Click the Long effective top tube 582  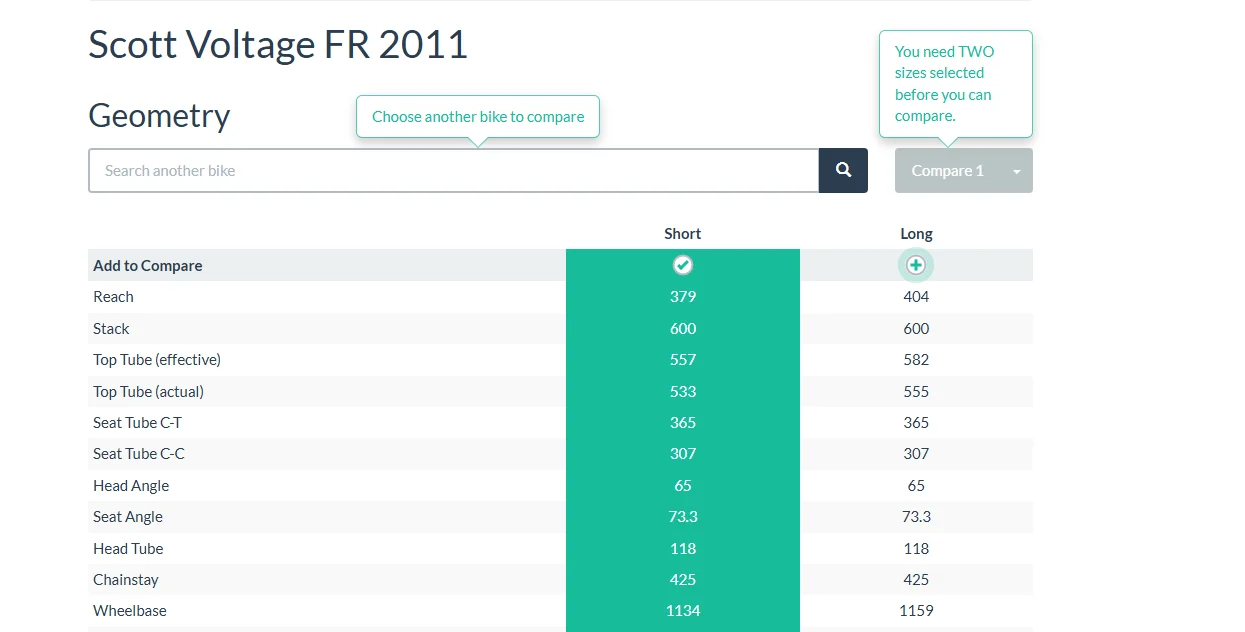pyautogui.click(x=916, y=360)
